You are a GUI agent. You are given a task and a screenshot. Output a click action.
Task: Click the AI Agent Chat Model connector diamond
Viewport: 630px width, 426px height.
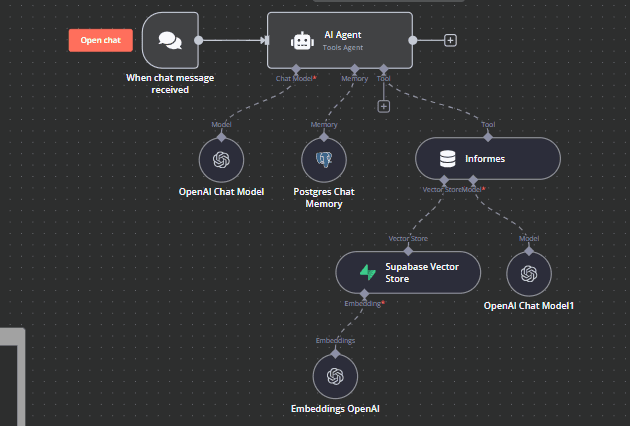coord(296,69)
